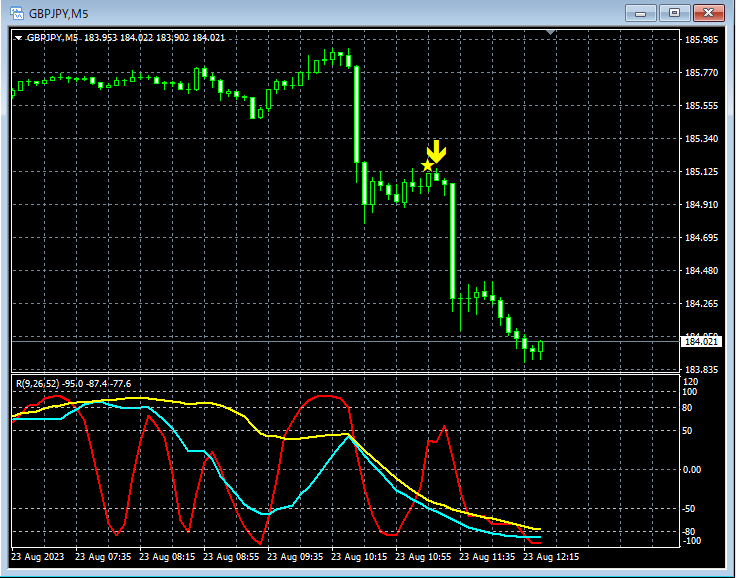Close the GBPJPY,M5 chart window
Viewport: 737px width, 578px height.
tap(709, 13)
